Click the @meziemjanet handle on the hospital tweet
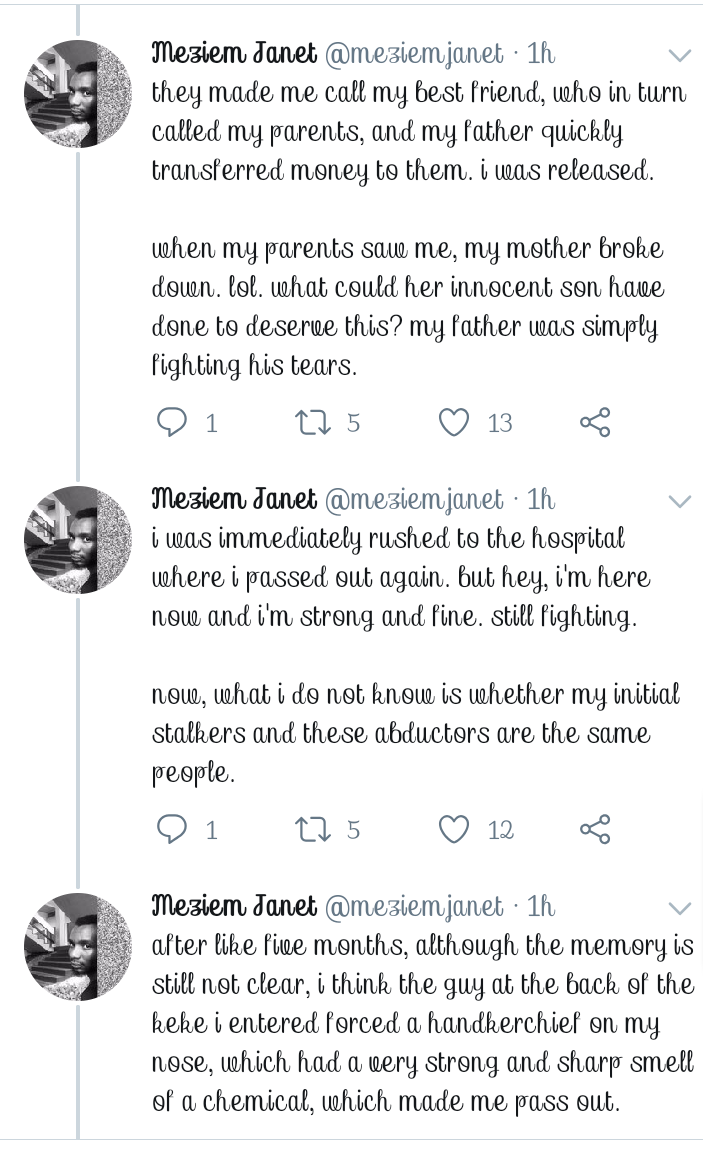This screenshot has width=703, height=1152. click(x=414, y=500)
